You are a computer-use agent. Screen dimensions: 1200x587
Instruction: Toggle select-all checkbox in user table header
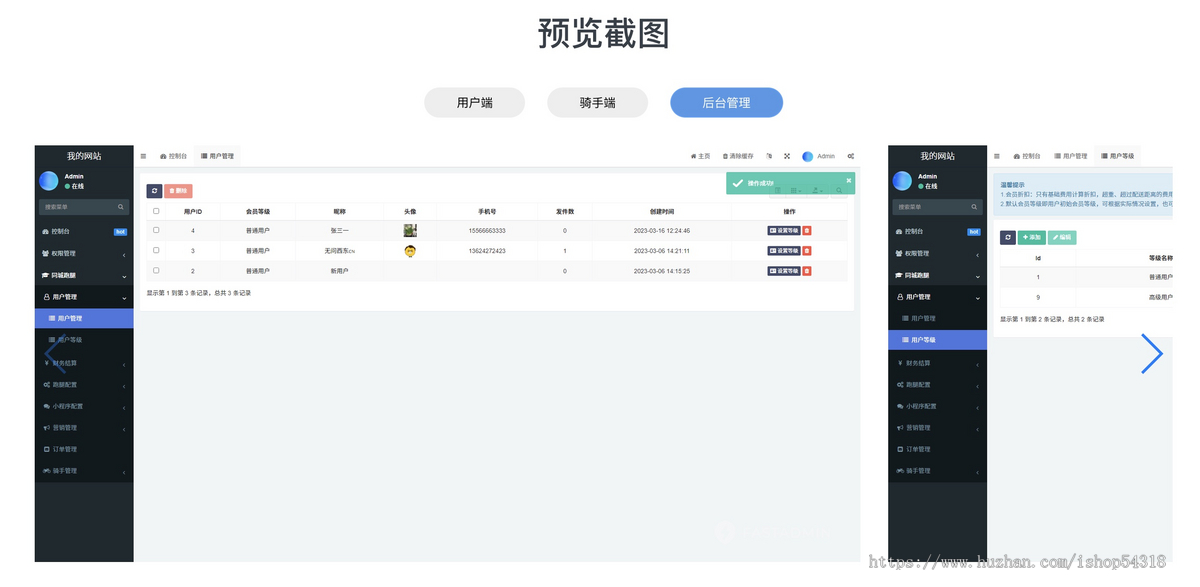coord(156,211)
